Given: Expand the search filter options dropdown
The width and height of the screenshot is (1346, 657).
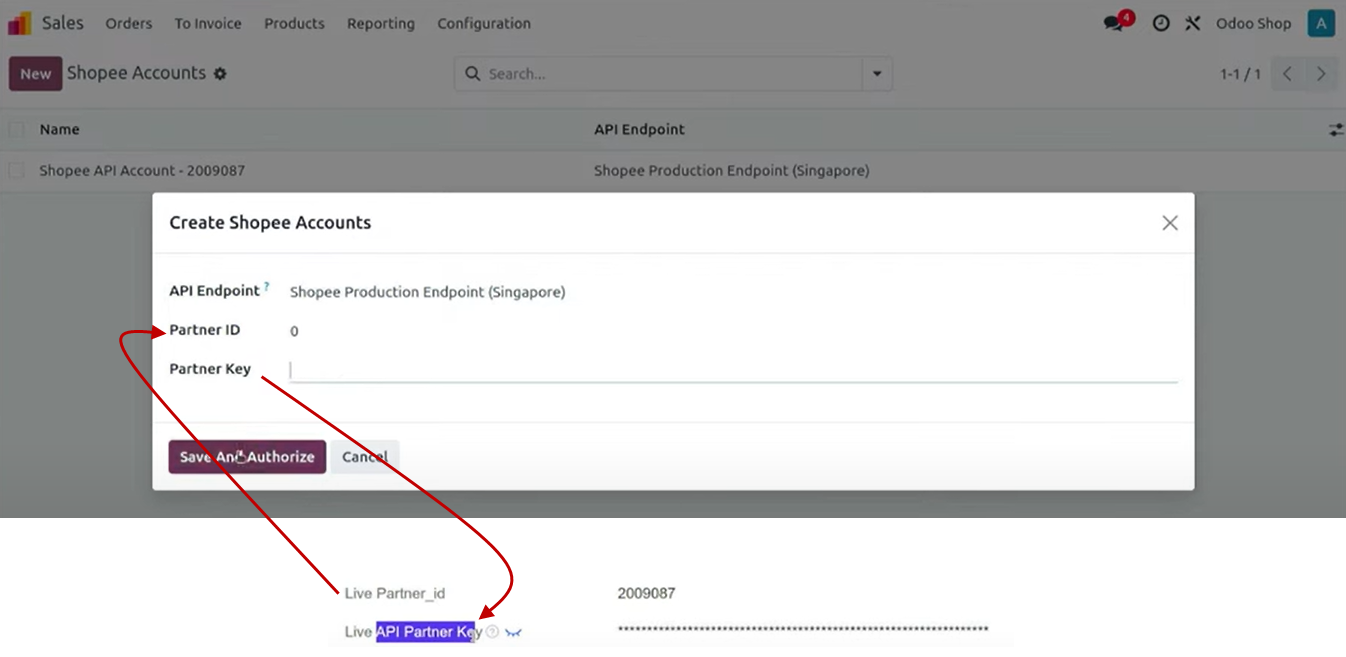Looking at the screenshot, I should pos(877,74).
